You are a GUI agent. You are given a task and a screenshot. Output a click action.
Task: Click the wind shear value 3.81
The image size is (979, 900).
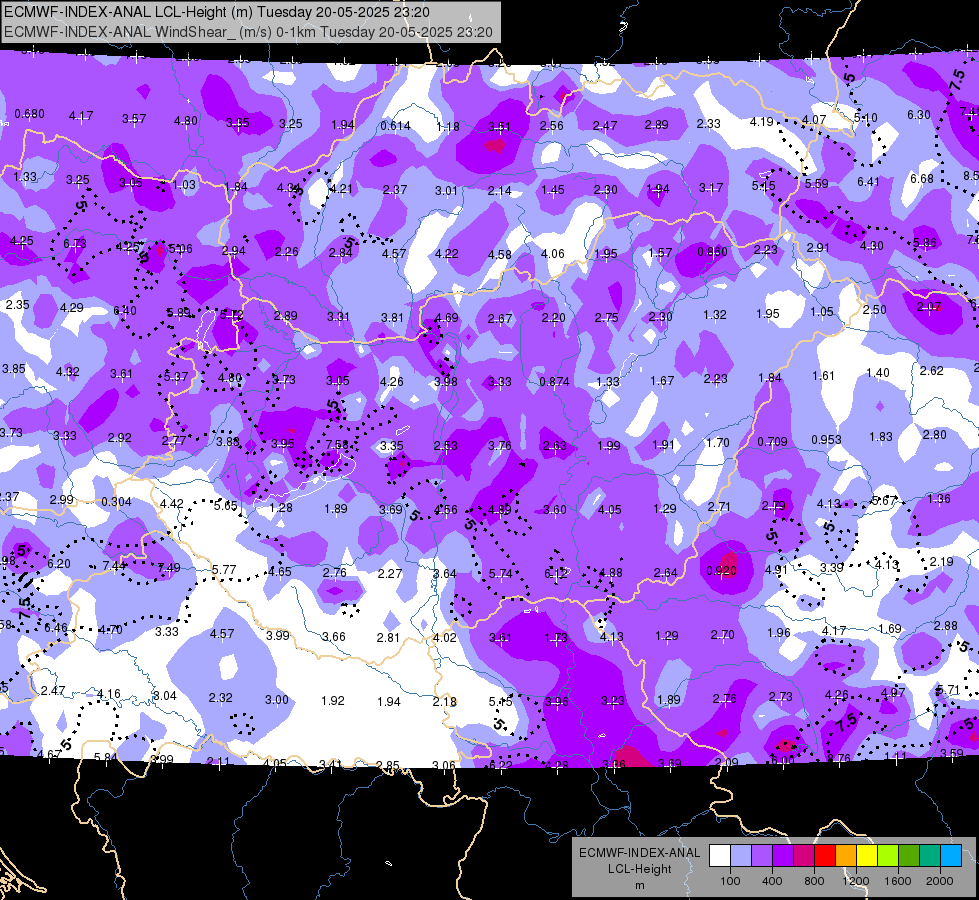click(x=392, y=317)
